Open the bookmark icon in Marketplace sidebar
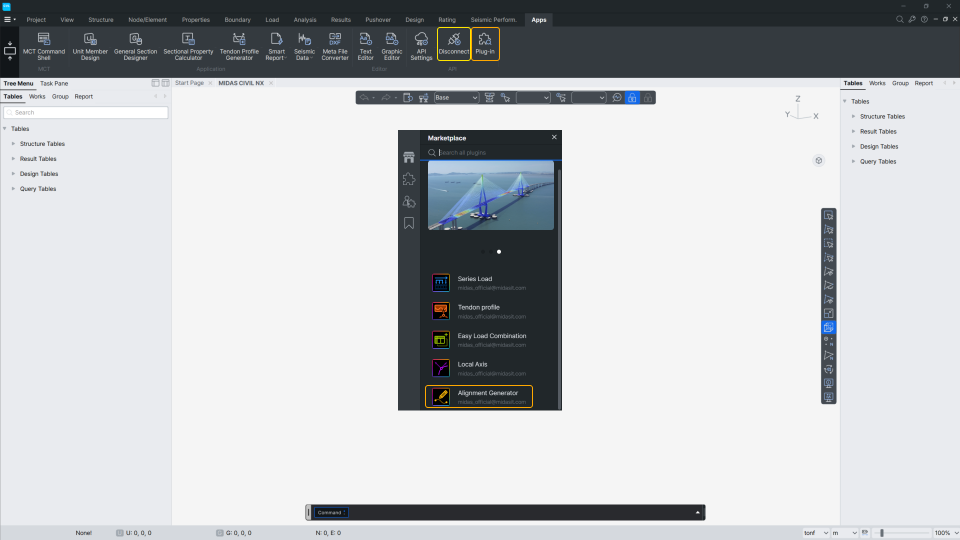 point(409,223)
